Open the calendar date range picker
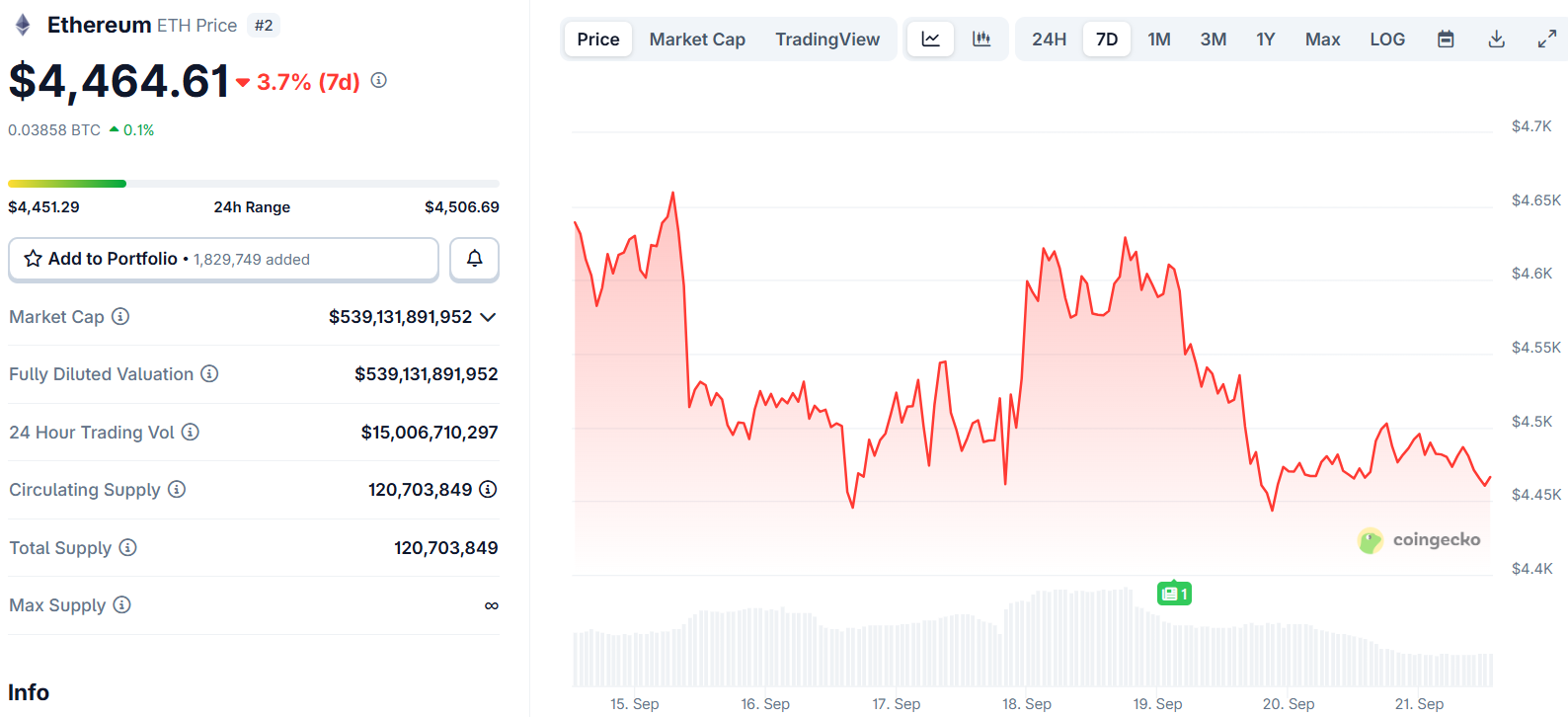1568x717 pixels. tap(1446, 40)
